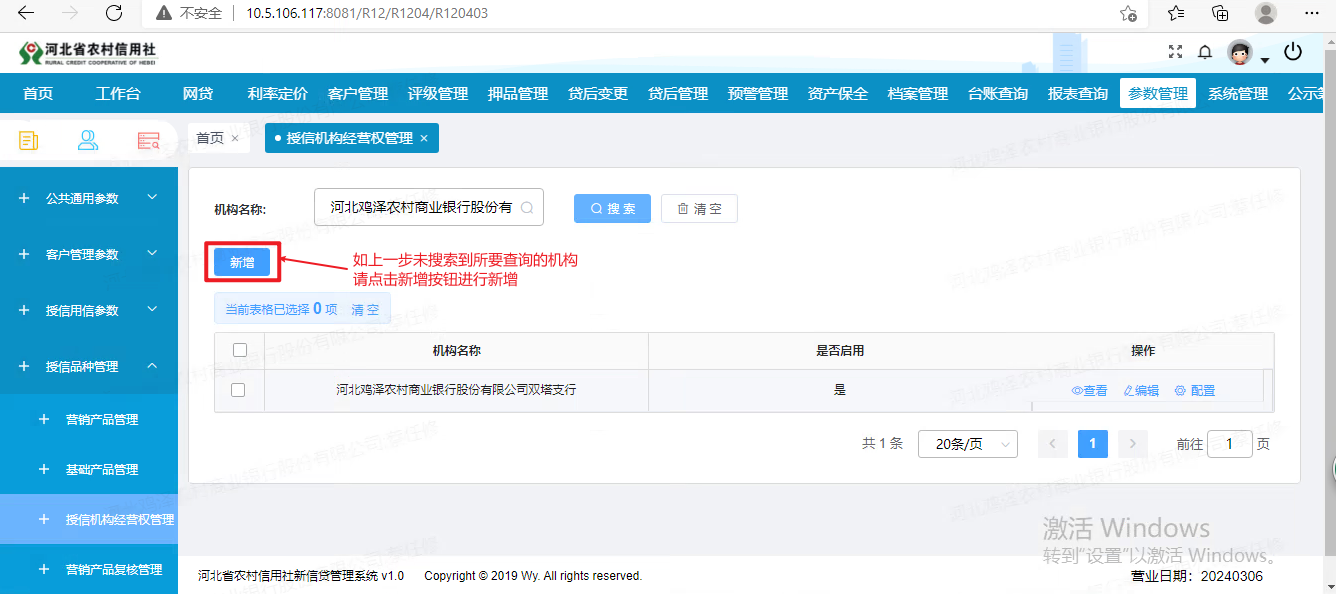Screen dimensions: 1336x594
Task: Select the blue user management sidebar icon
Action: pyautogui.click(x=88, y=140)
